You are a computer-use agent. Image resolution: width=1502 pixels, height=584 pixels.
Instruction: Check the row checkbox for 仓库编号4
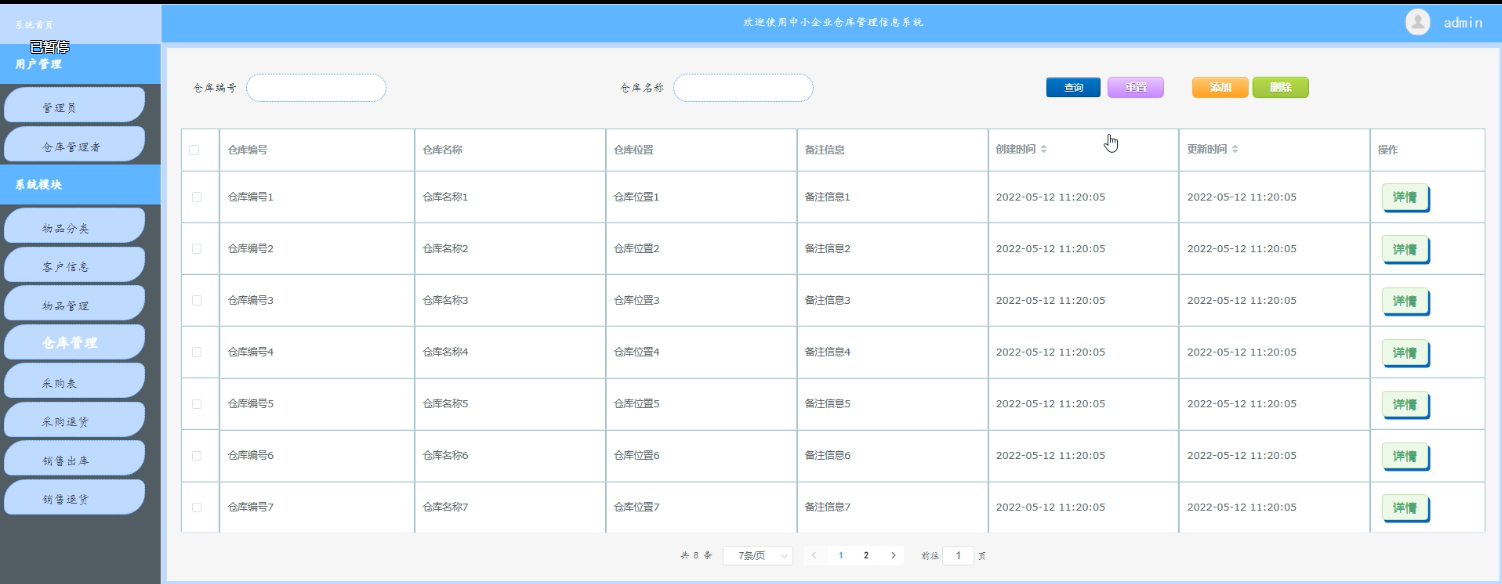point(196,352)
